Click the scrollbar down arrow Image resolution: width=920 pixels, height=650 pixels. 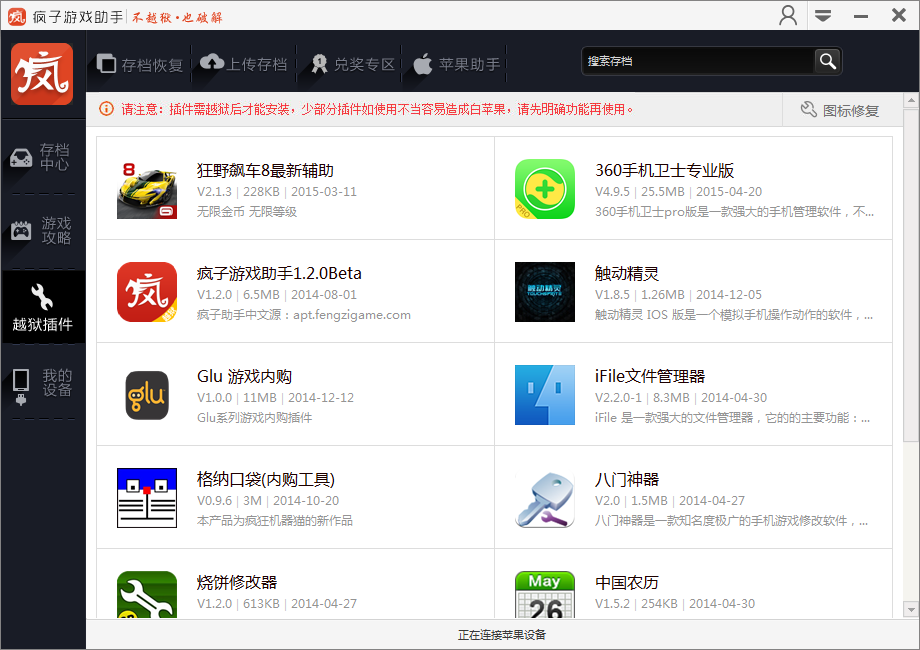[x=910, y=609]
